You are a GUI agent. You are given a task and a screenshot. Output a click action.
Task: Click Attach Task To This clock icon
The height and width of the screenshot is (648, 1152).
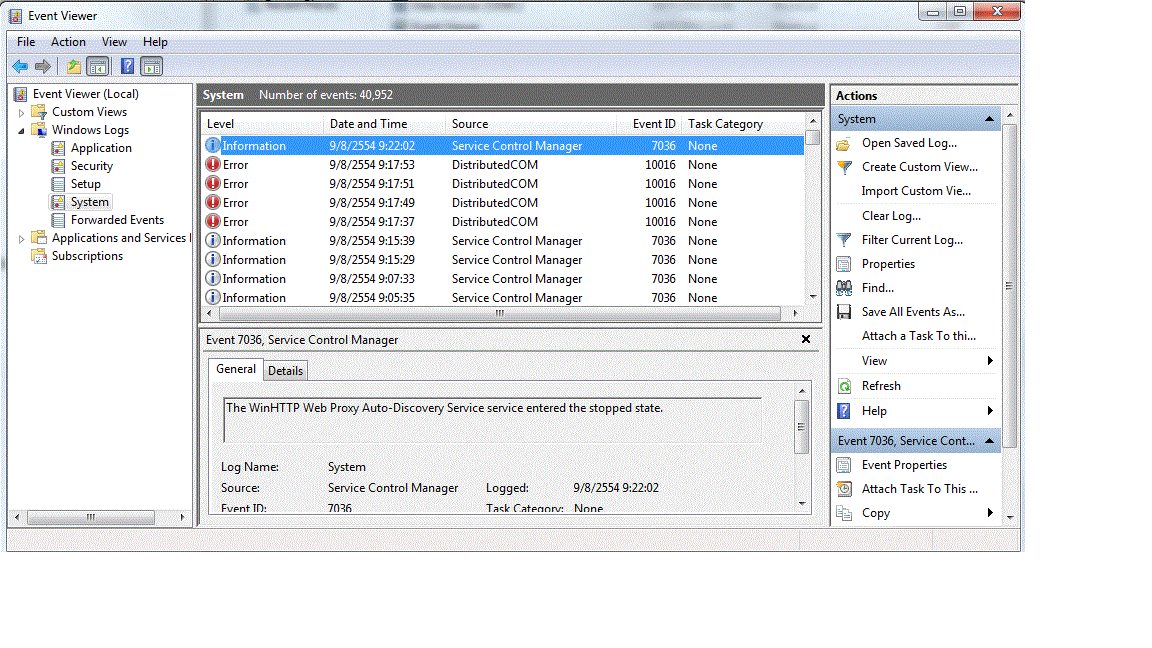click(844, 489)
